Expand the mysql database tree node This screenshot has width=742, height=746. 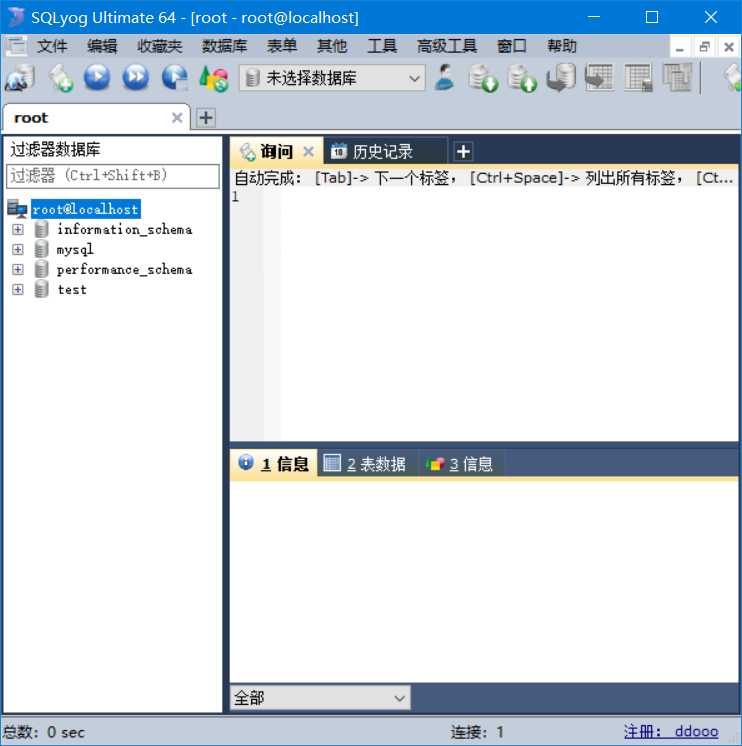coord(18,250)
